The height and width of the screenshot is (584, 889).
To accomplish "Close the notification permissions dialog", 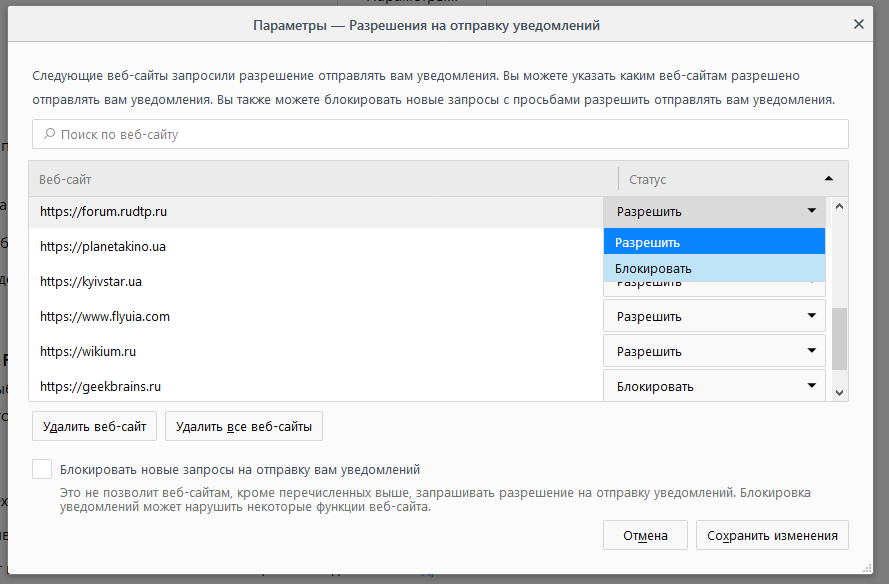I will pos(858,24).
